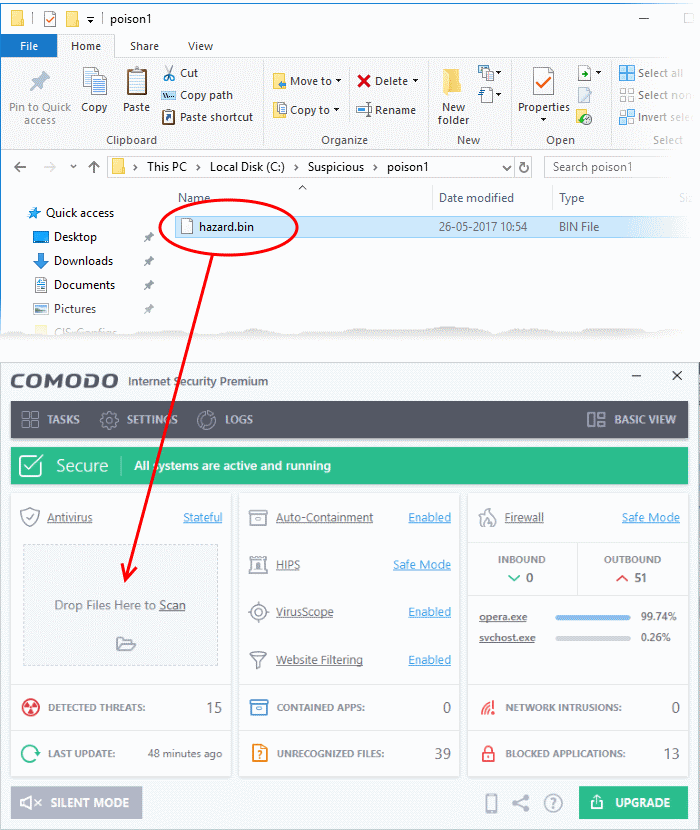Click the Contained Apps icon
Image resolution: width=700 pixels, height=830 pixels.
click(x=259, y=707)
